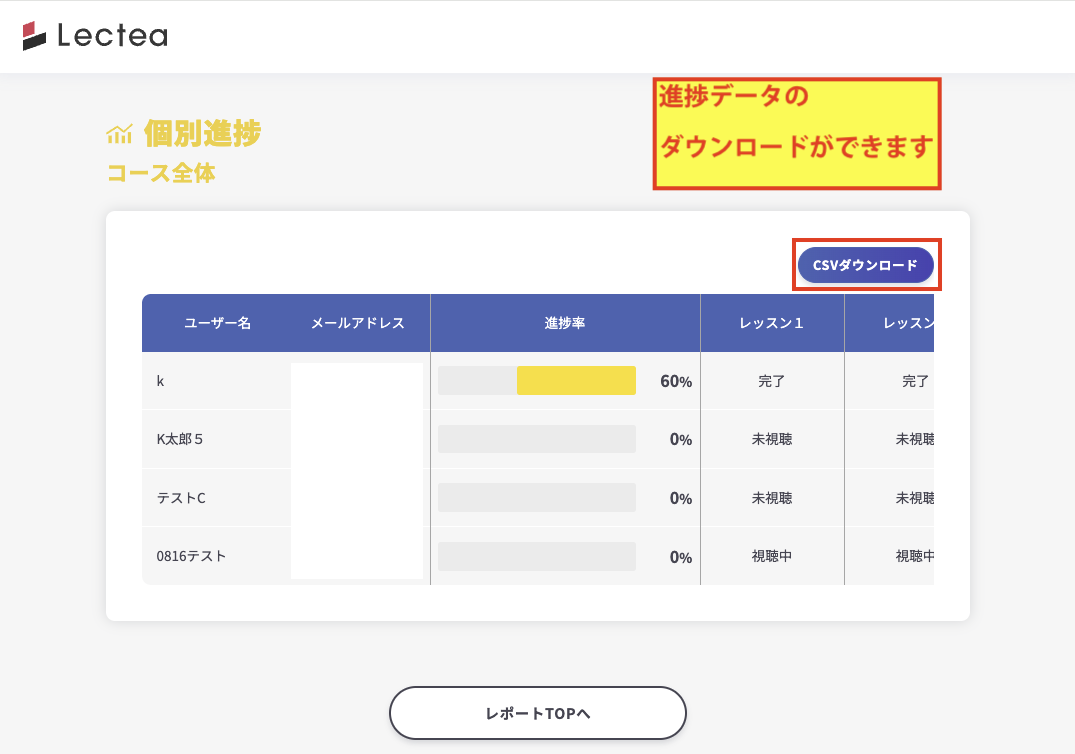Viewport: 1075px width, 754px height.
Task: Select user name k in table
Action: (161, 381)
